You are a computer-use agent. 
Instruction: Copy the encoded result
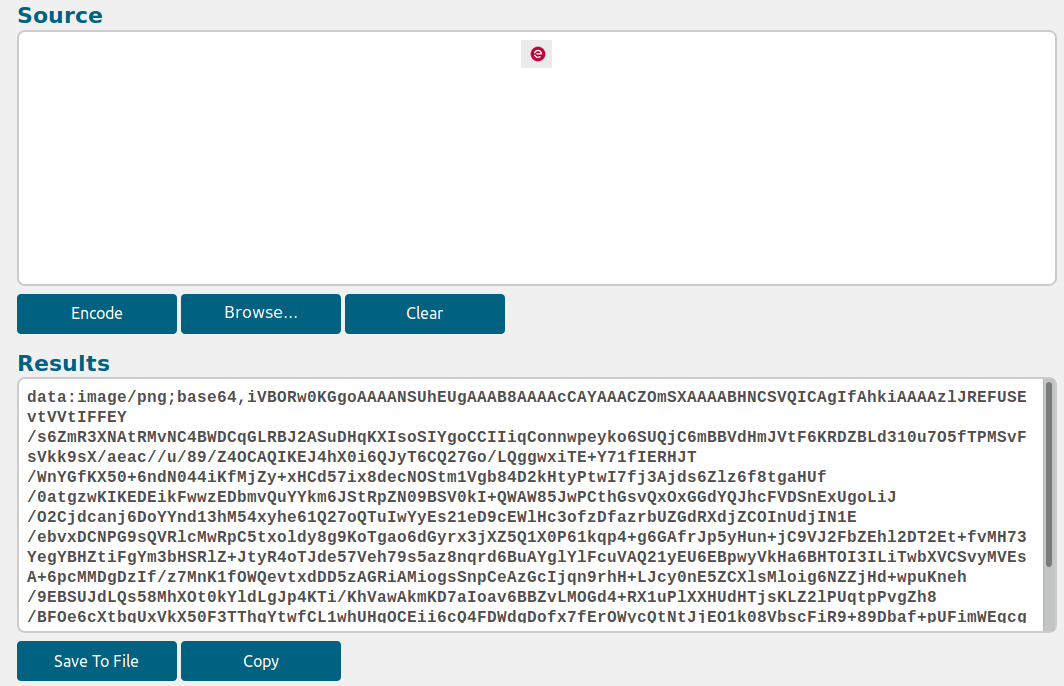(x=260, y=661)
